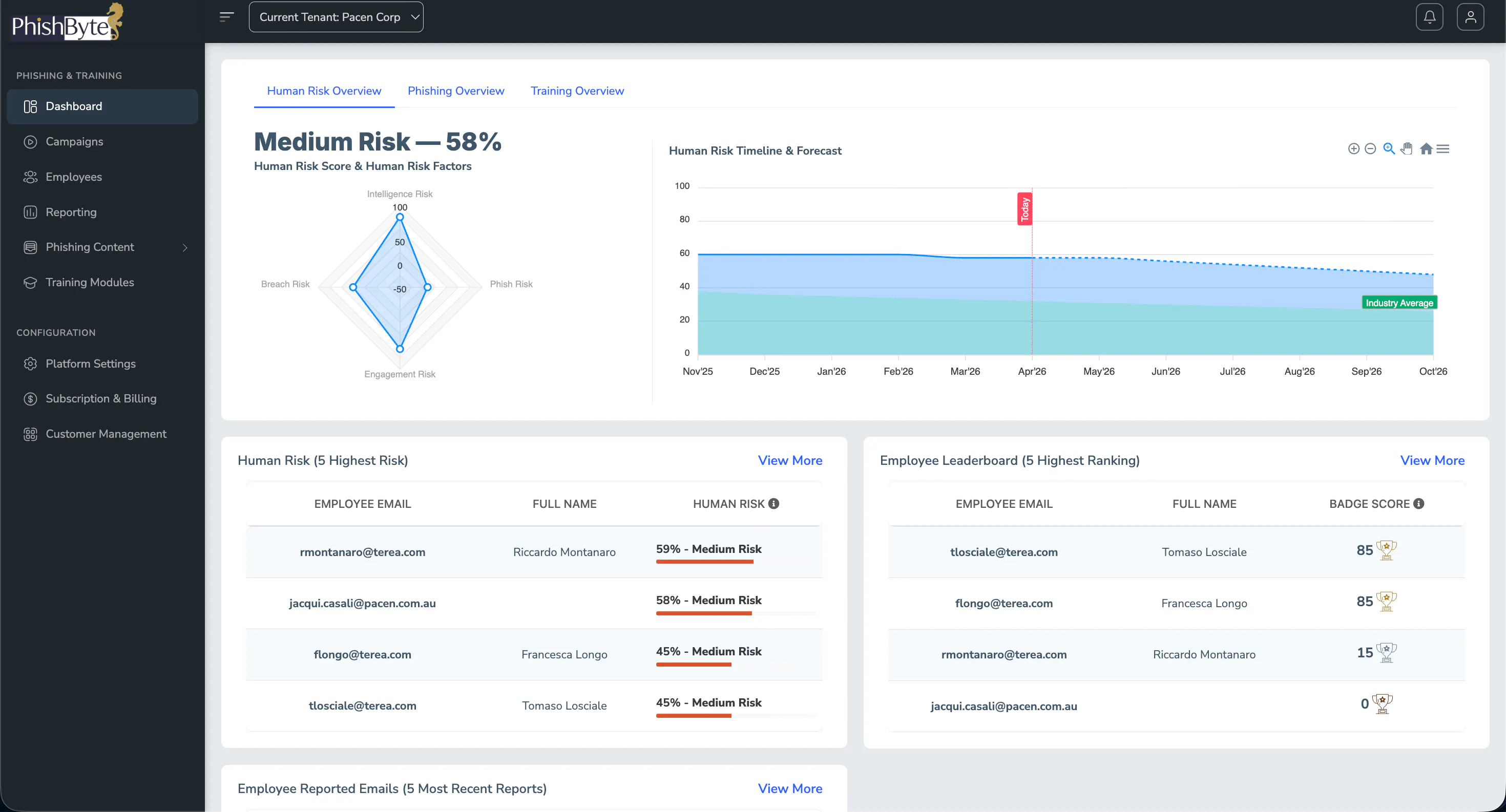
Task: Open Platform Settings
Action: (x=102, y=364)
